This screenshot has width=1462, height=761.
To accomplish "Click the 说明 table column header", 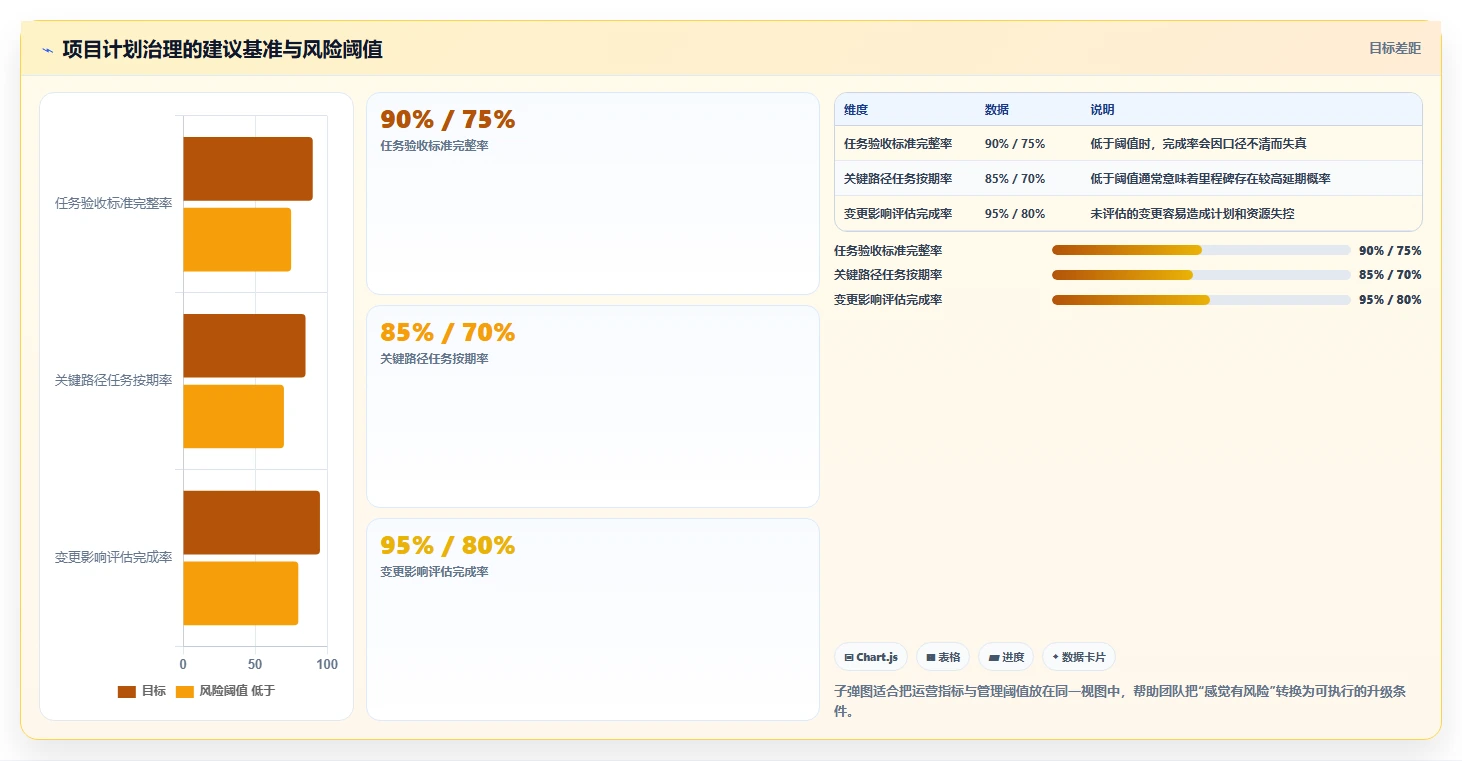I will pyautogui.click(x=1102, y=110).
